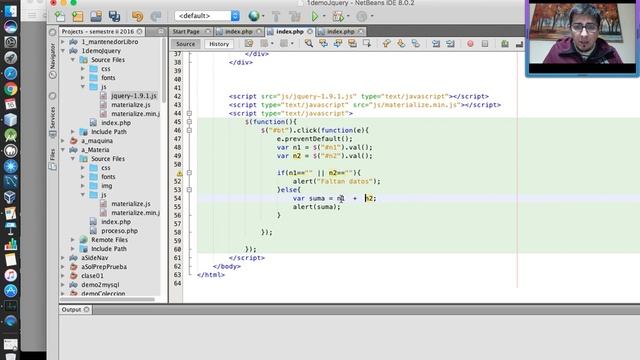Open Google Chrome from the Dock
The width and height of the screenshot is (640, 360).
(x=11, y=89)
